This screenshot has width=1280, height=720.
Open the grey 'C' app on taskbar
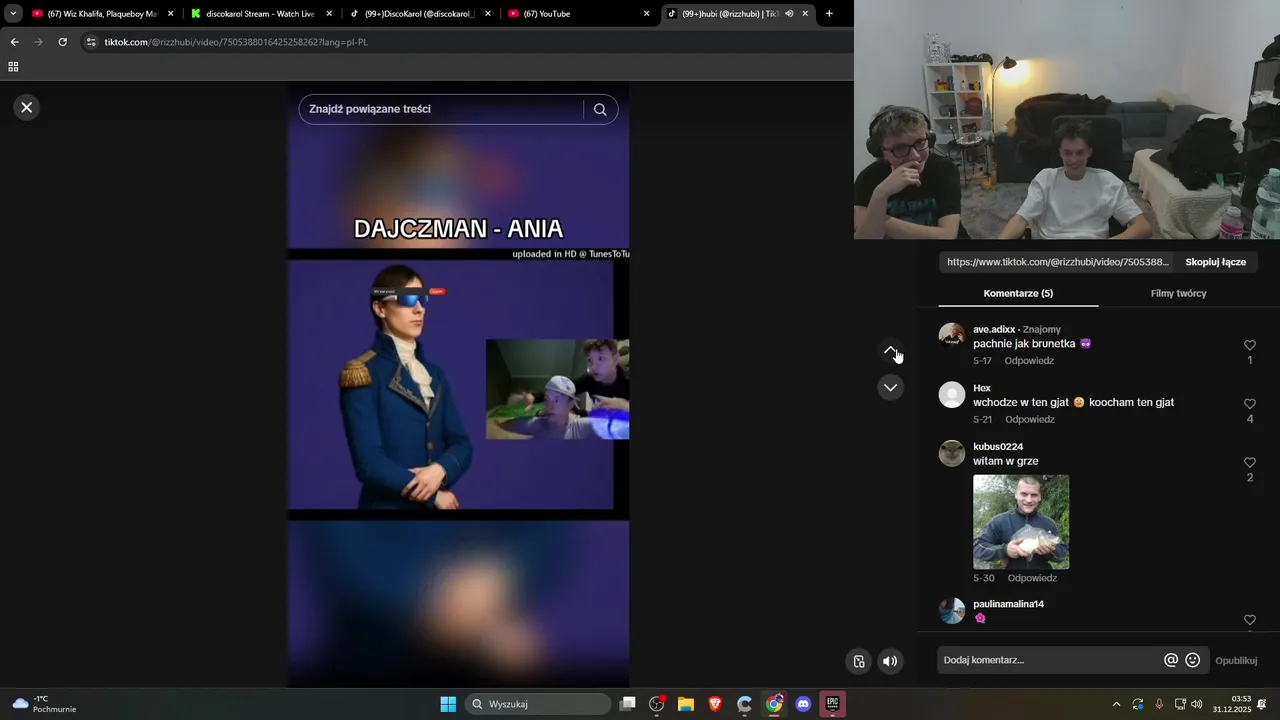(744, 704)
